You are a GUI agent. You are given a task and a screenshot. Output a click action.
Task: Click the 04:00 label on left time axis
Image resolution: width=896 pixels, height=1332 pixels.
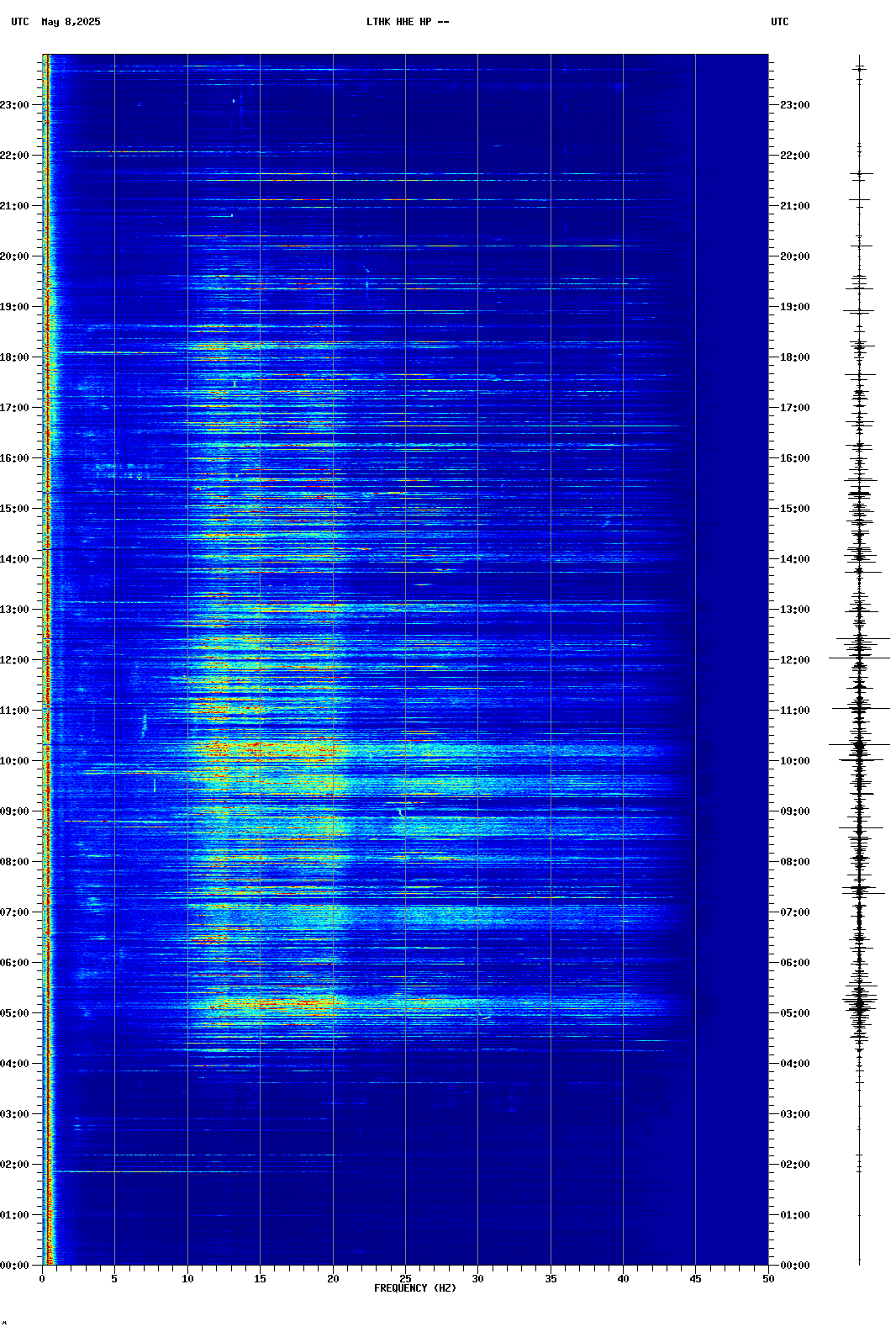tap(14, 1064)
